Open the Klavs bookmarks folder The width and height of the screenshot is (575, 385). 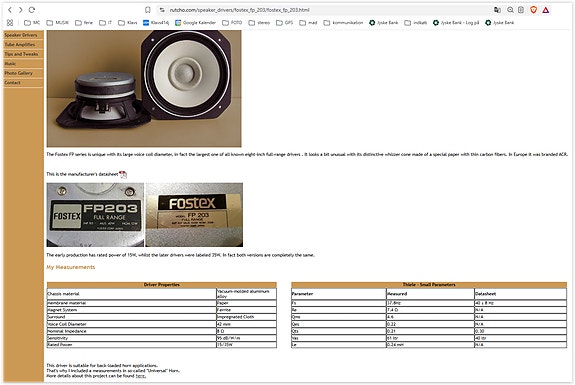[128, 23]
